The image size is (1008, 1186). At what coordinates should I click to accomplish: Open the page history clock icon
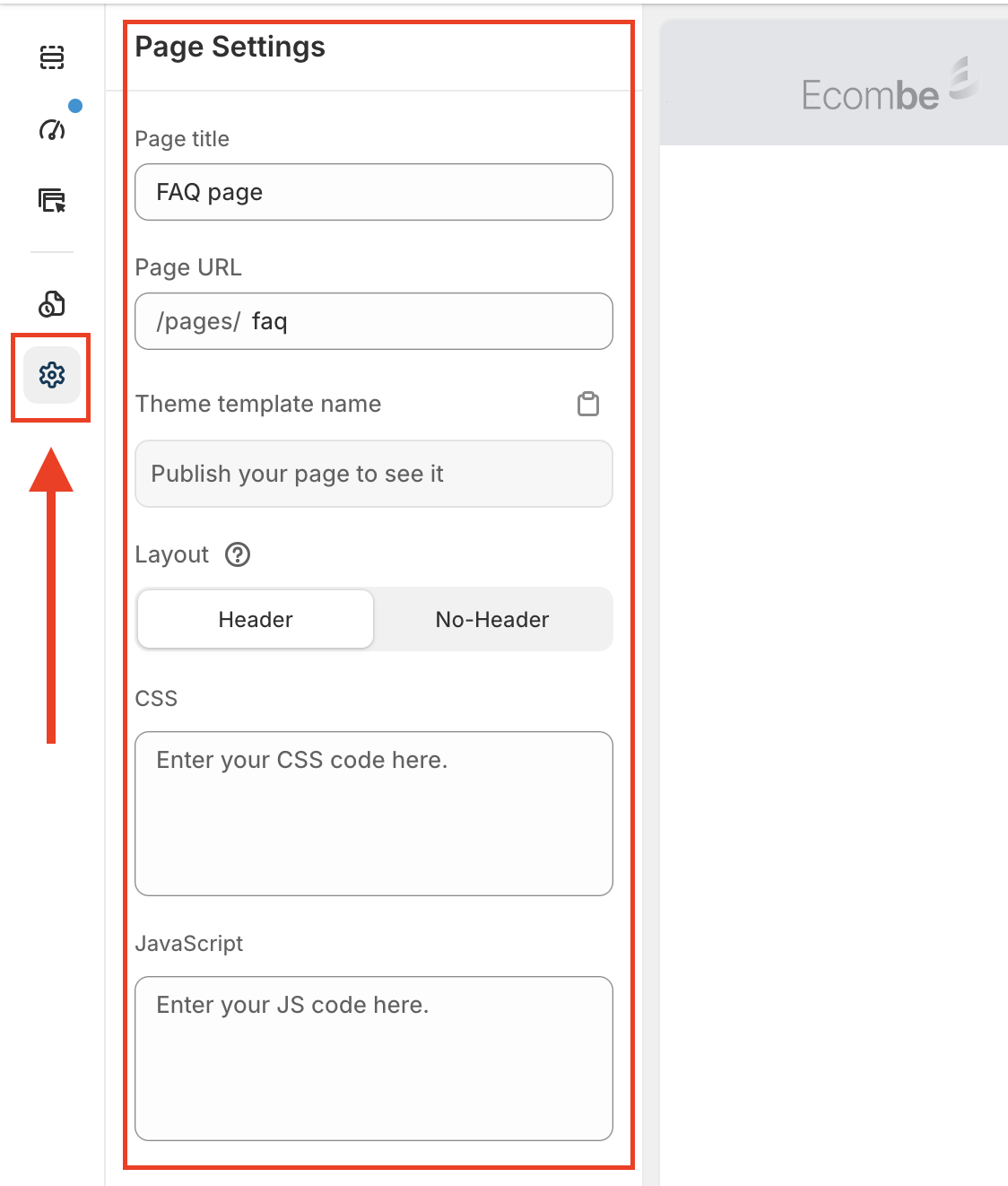pos(52,304)
